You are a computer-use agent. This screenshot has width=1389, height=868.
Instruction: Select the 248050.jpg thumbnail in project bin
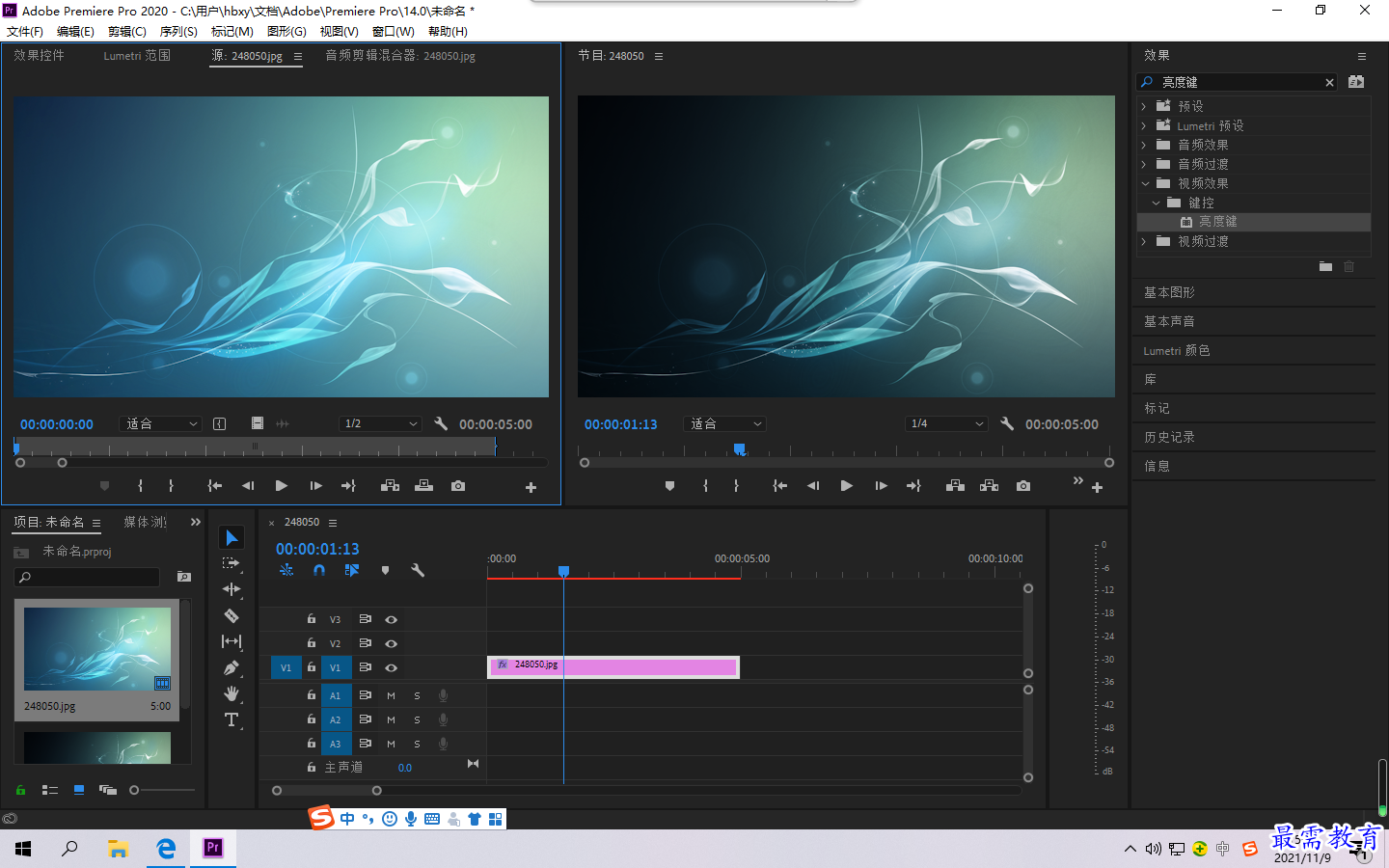[97, 649]
